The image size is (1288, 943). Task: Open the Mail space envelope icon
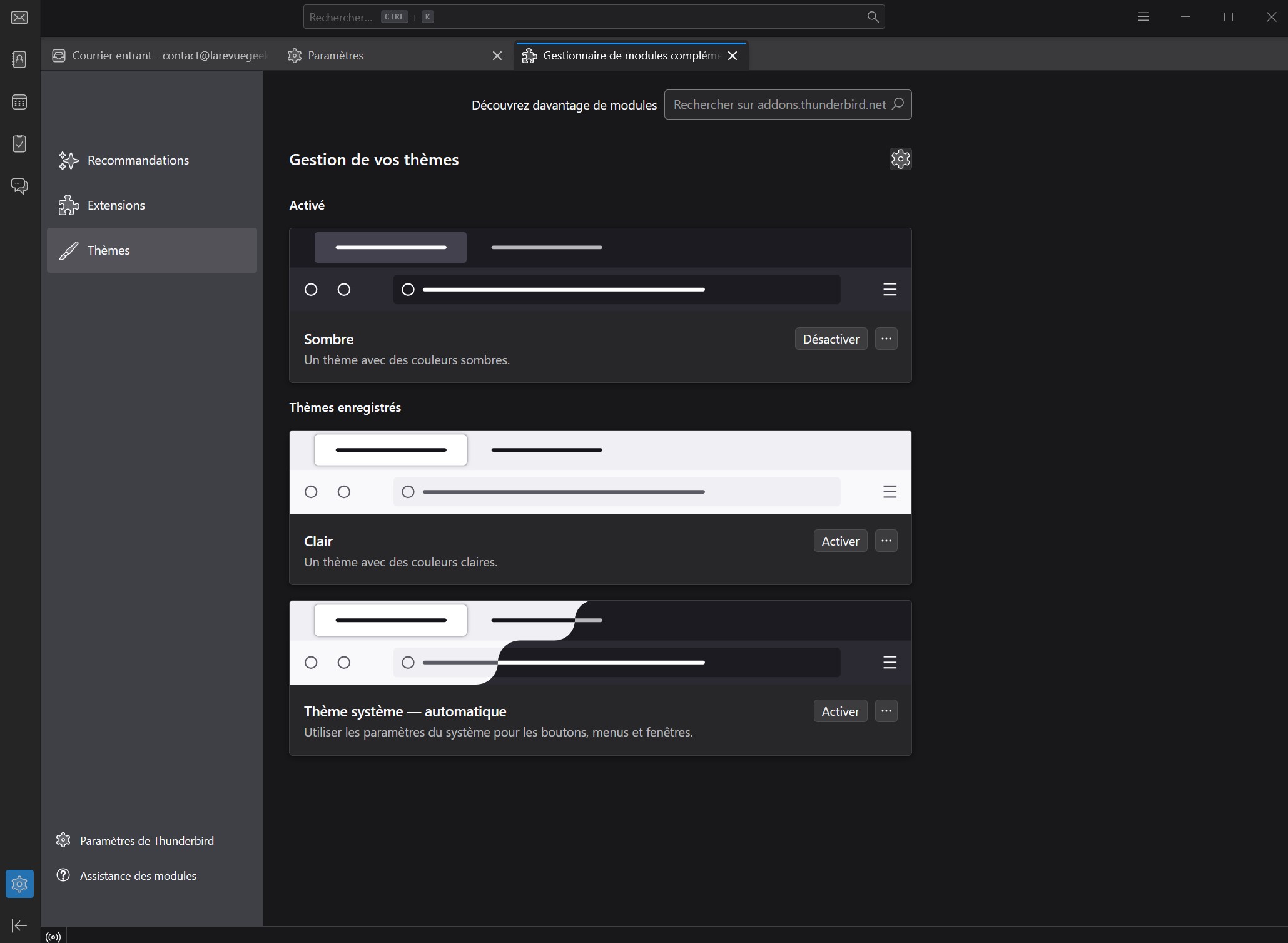tap(19, 18)
